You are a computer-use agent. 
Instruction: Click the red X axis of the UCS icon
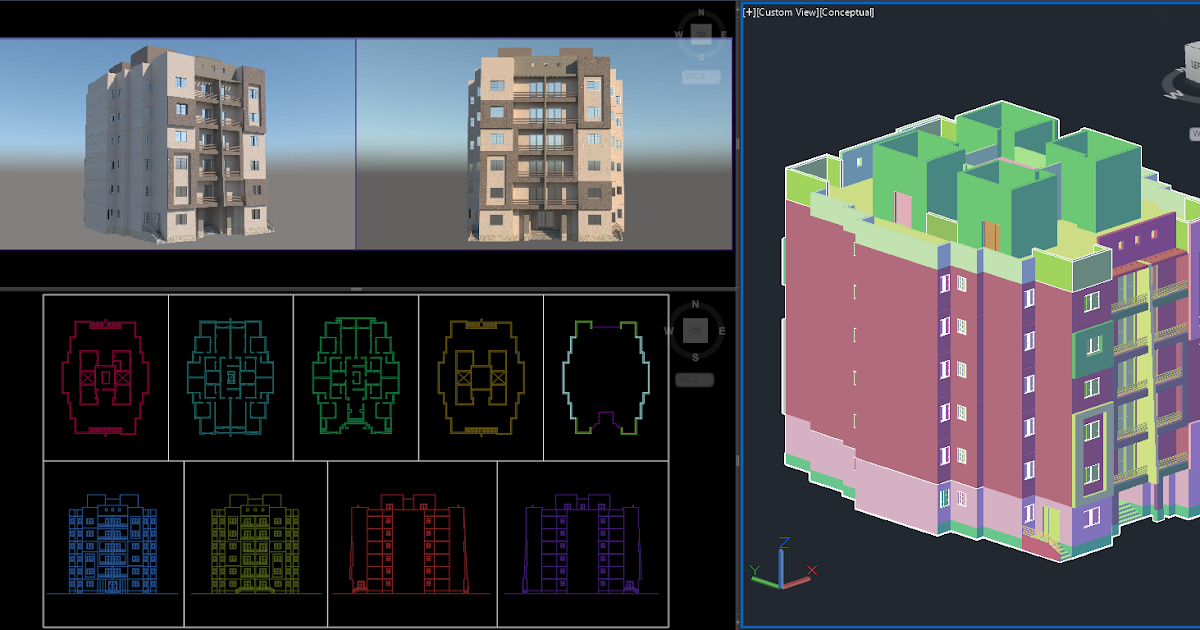(x=797, y=583)
